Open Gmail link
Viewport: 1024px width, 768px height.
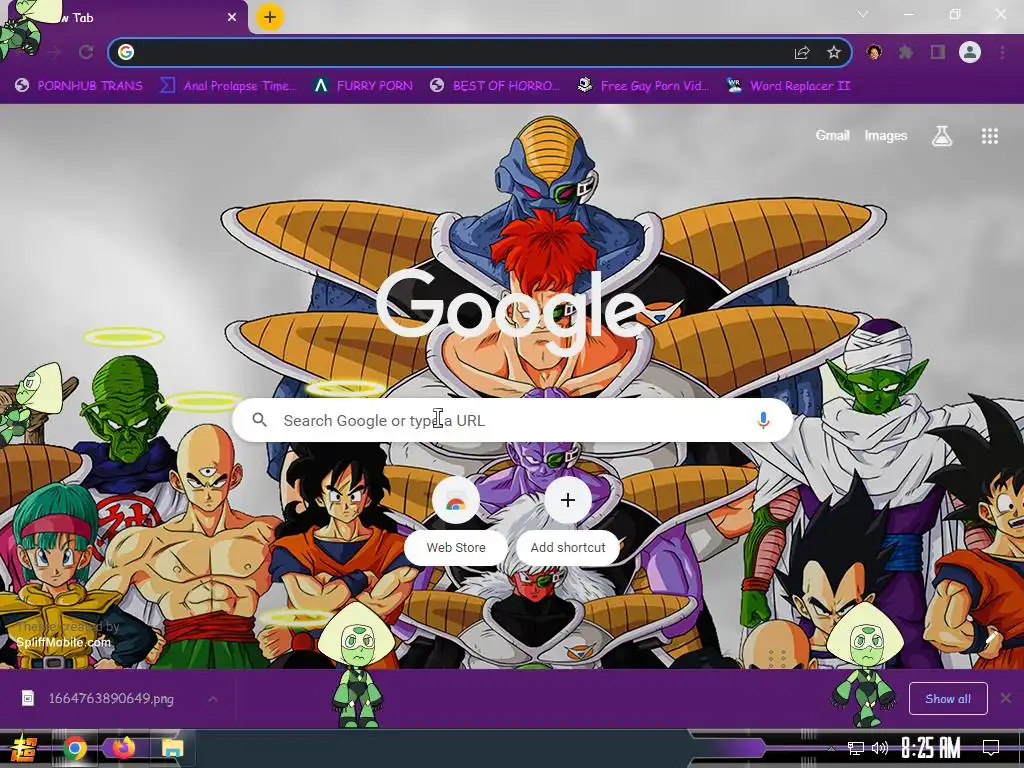click(x=832, y=135)
